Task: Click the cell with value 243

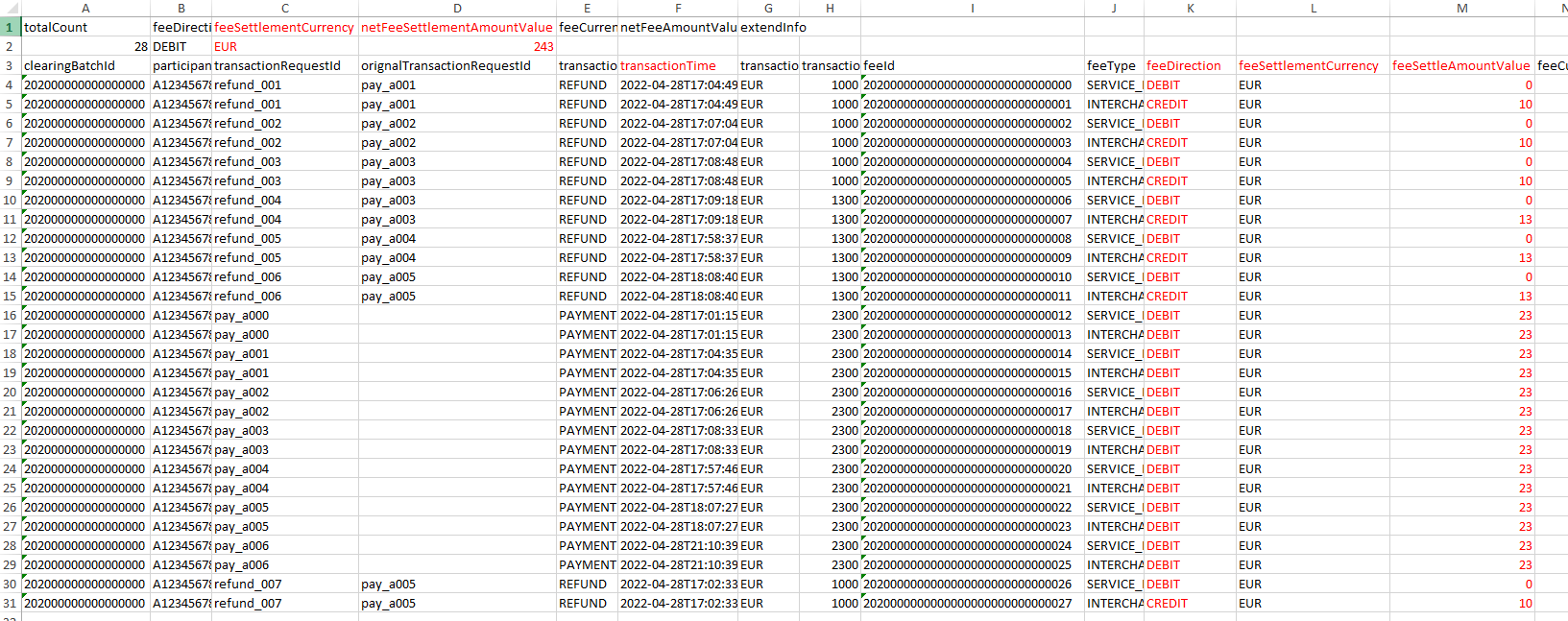Action: 457,46
